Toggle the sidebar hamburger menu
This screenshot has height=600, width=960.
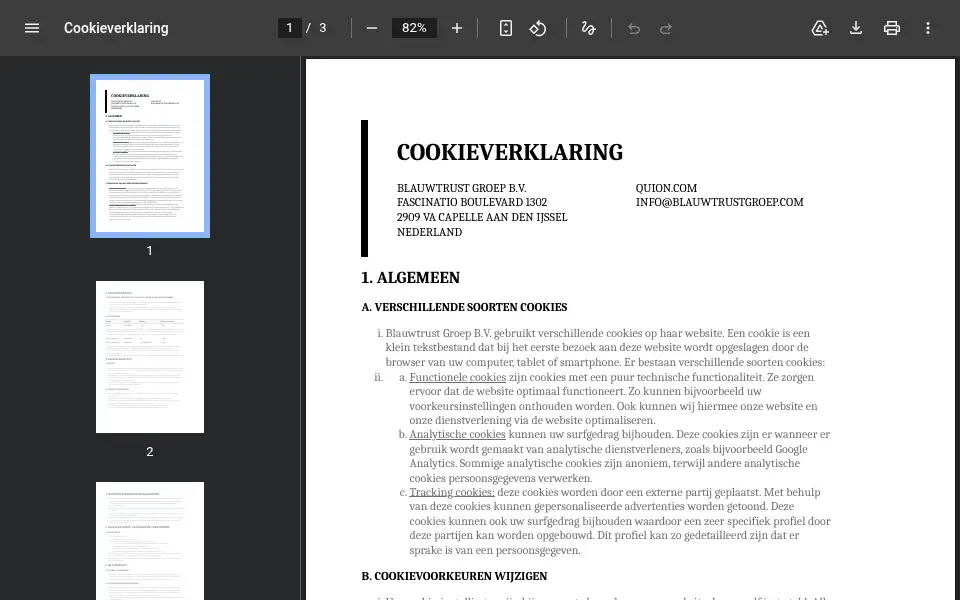[x=32, y=28]
